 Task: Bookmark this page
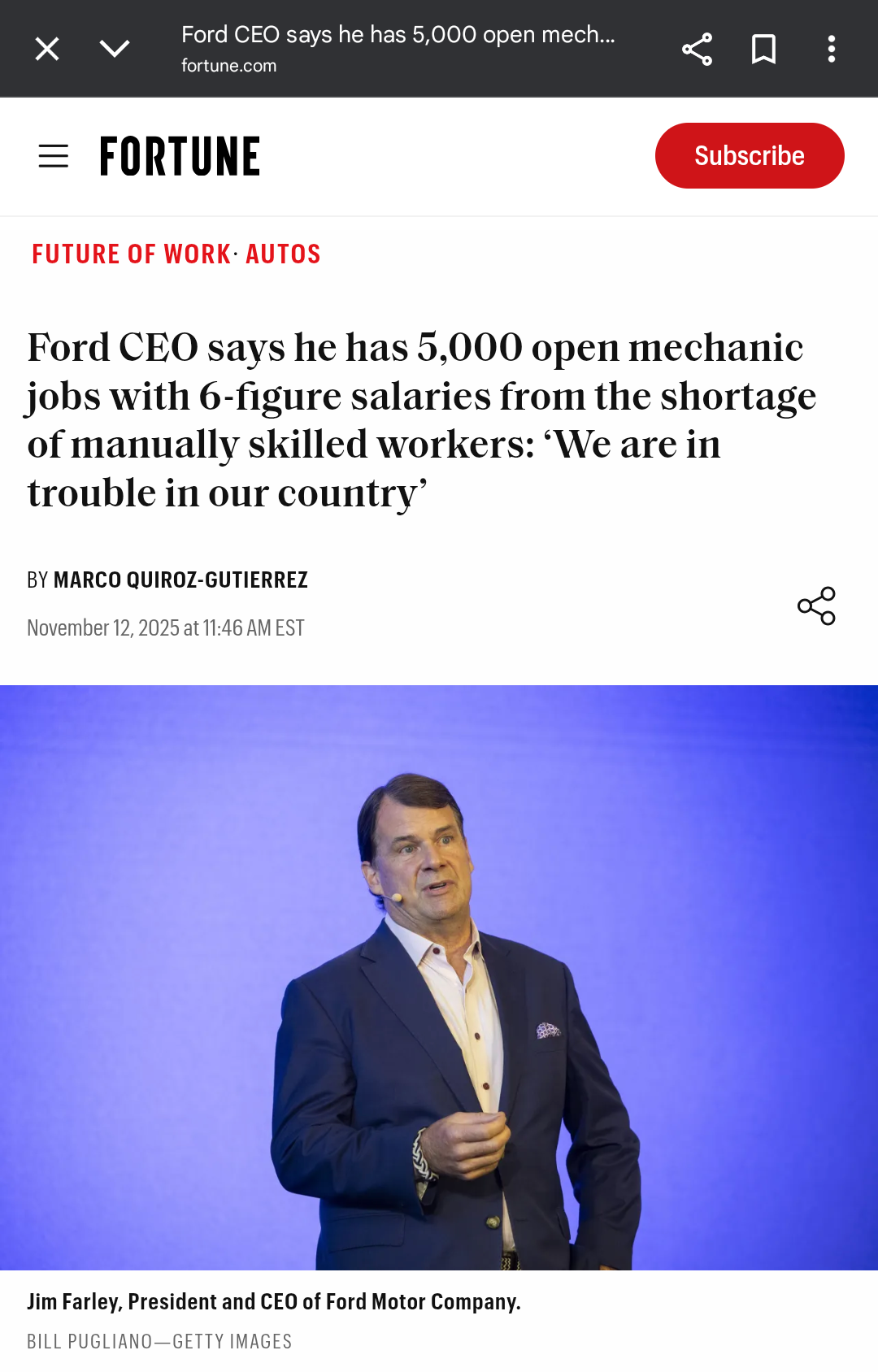tap(763, 49)
